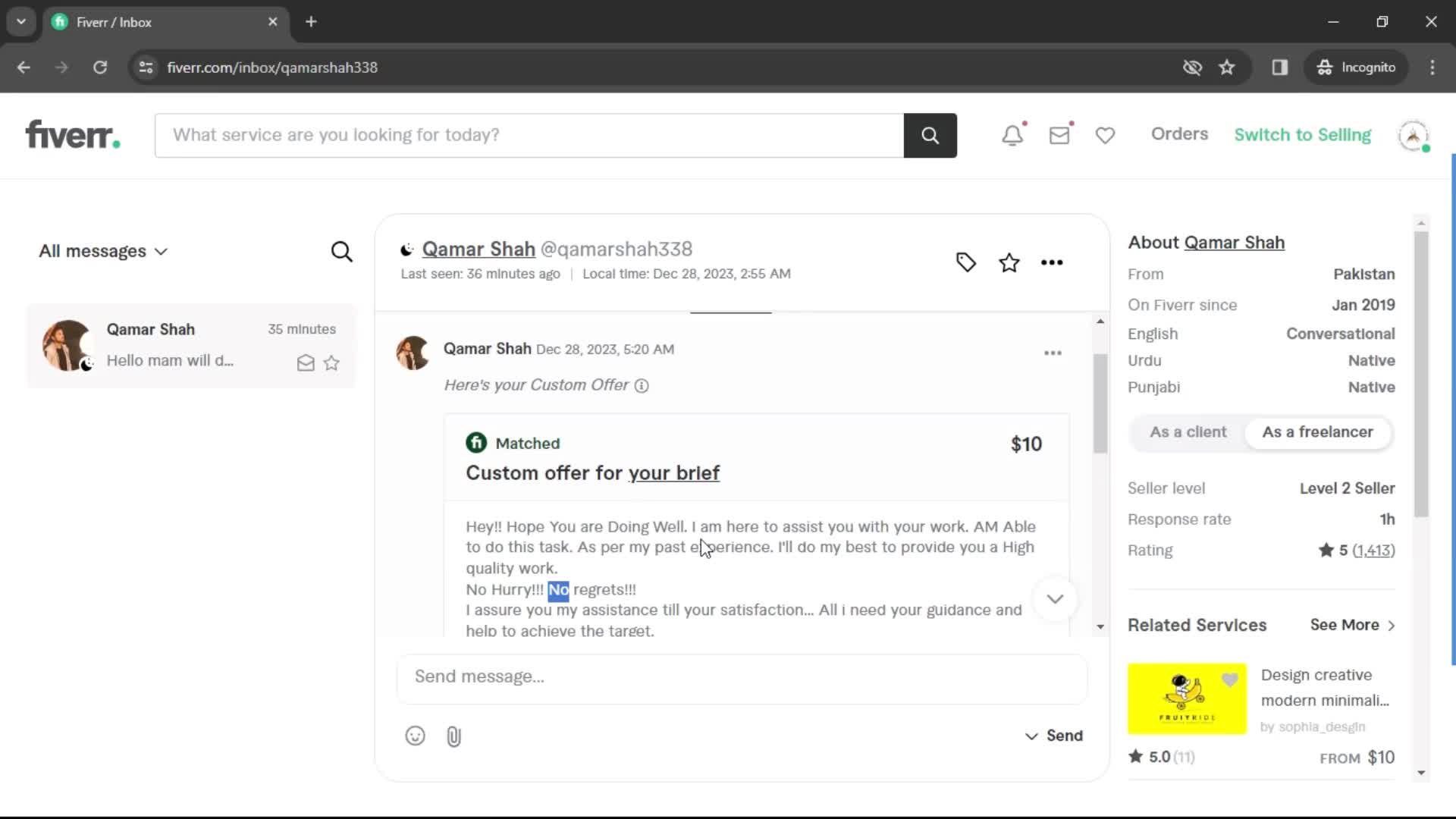This screenshot has width=1456, height=819.
Task: Expand the custom offer details chevron
Action: coord(1055,598)
